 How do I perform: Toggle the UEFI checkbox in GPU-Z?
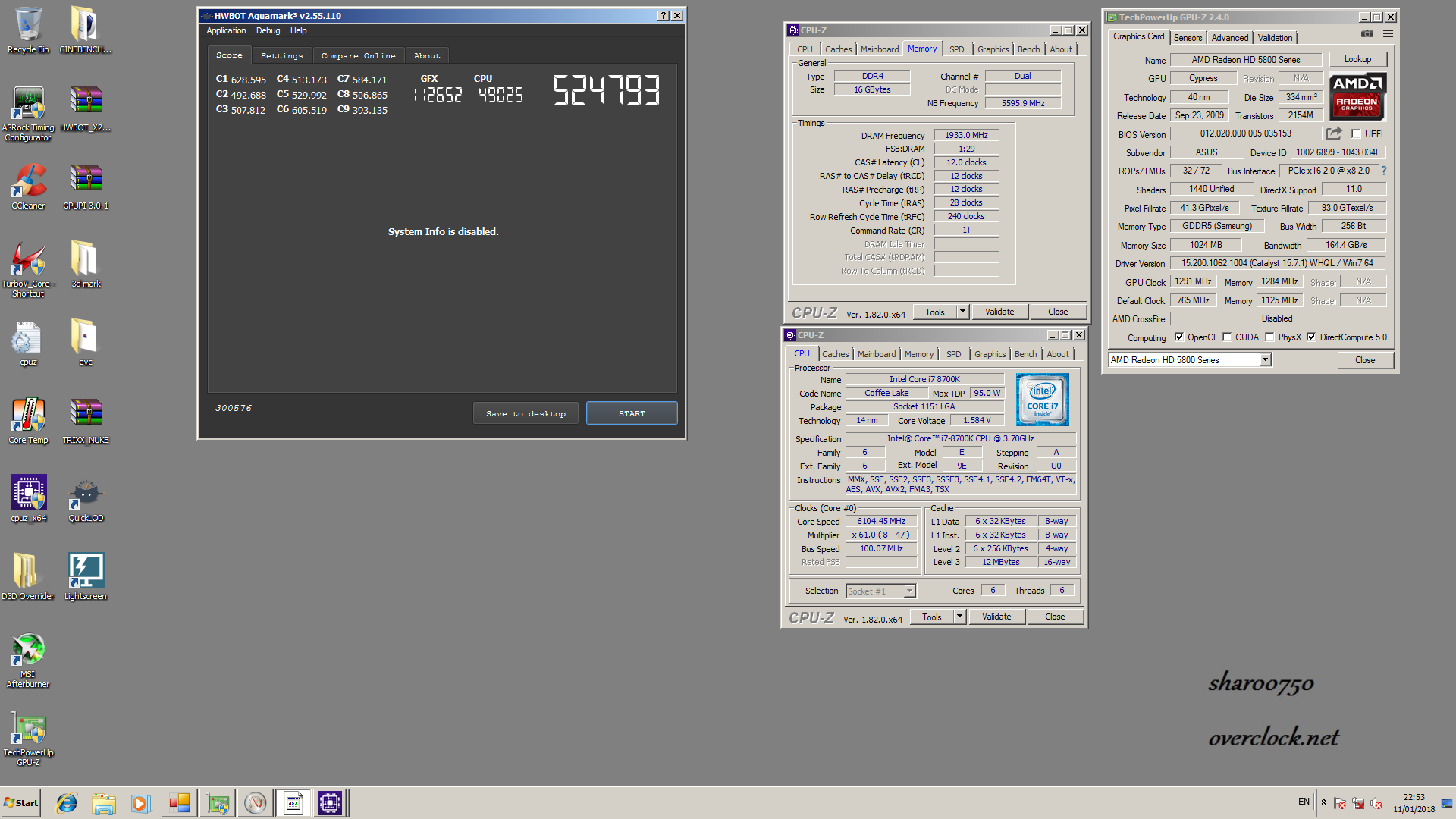(1356, 134)
